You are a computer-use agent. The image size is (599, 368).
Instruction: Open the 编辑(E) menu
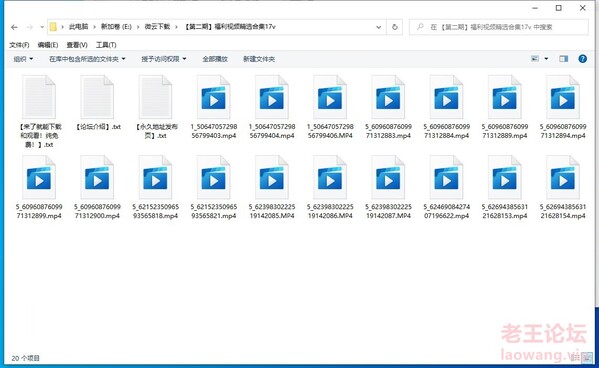point(48,45)
